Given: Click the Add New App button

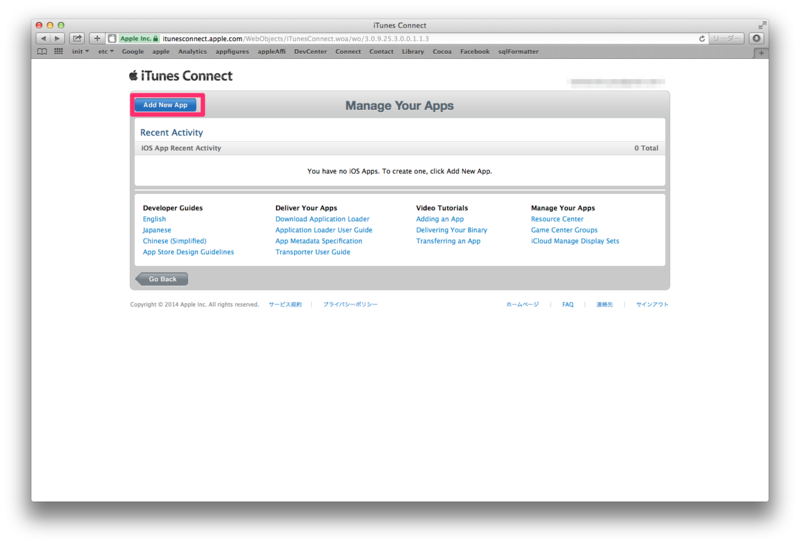Looking at the screenshot, I should tap(165, 105).
